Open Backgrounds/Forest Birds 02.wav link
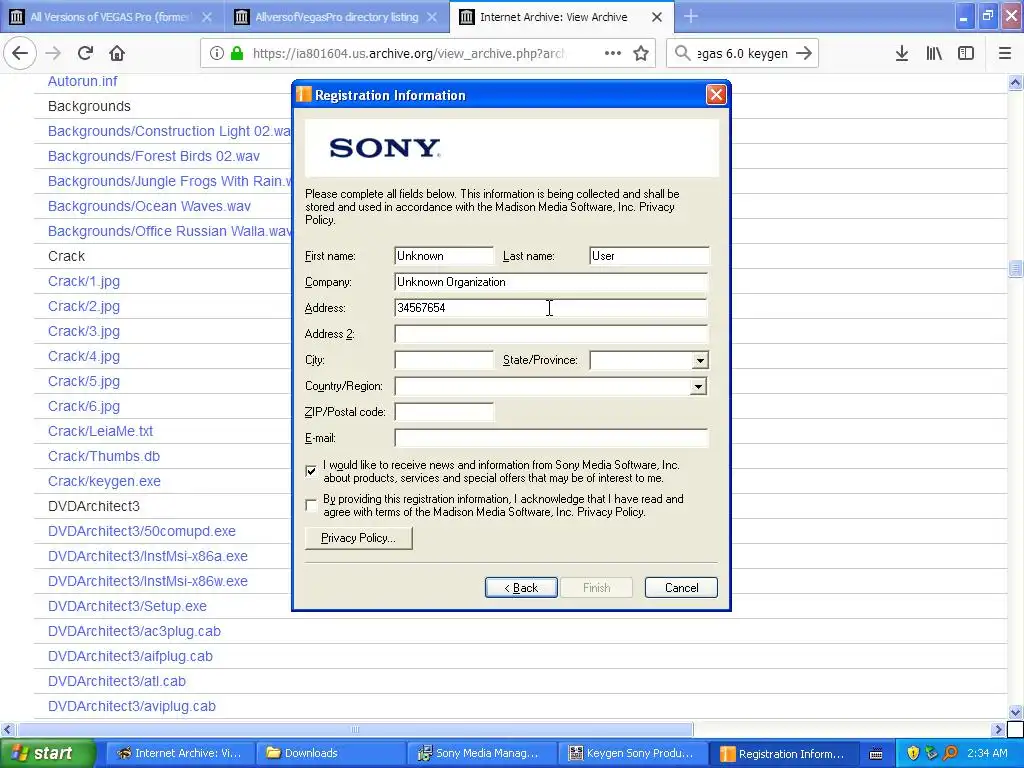This screenshot has height=768, width=1024. tap(153, 156)
